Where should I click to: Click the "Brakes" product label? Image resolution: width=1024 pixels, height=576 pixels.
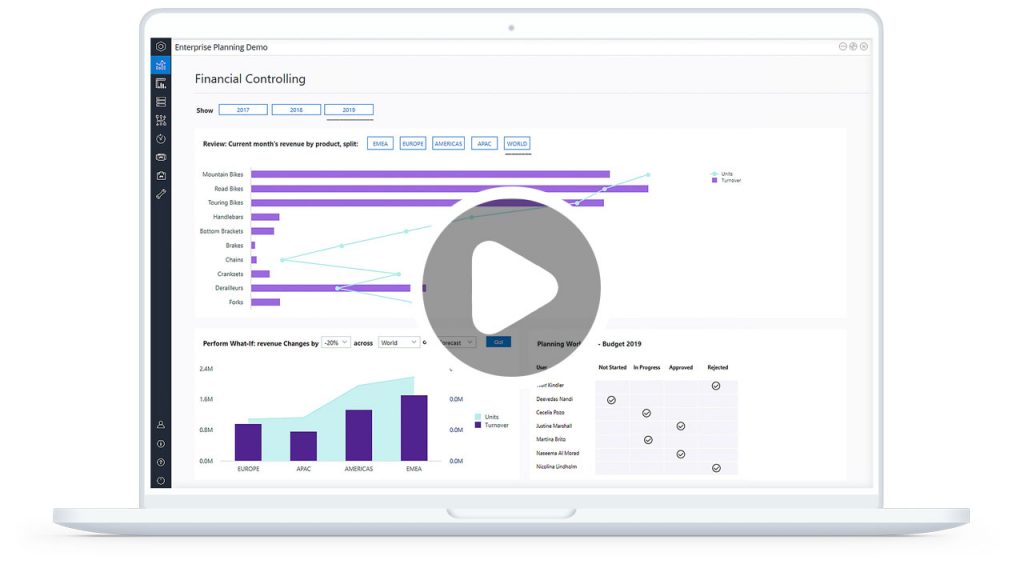[234, 246]
